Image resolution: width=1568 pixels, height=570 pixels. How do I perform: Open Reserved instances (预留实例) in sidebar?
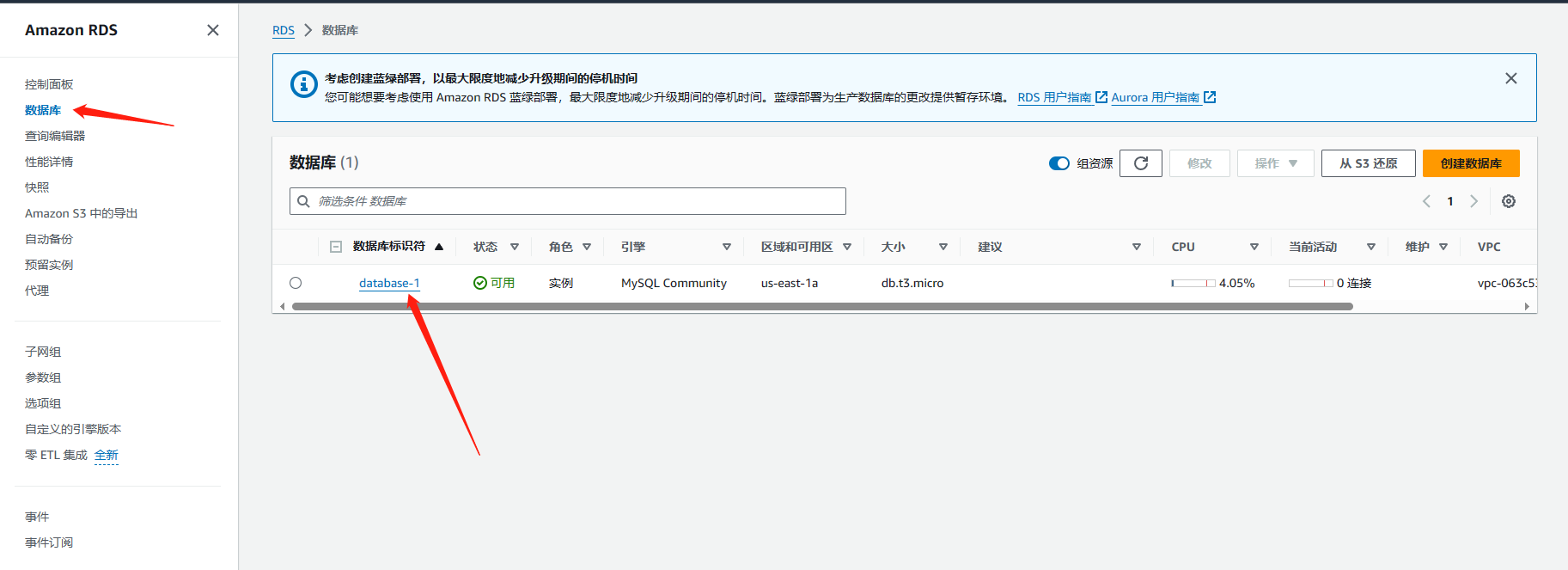click(49, 265)
